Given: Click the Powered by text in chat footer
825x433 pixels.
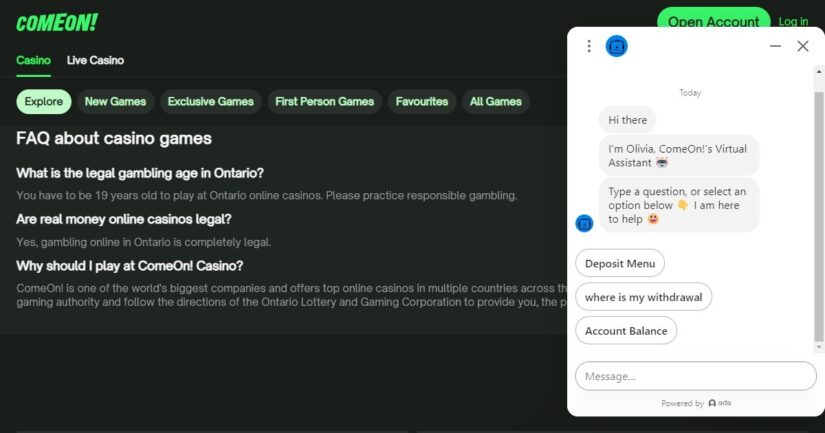Looking at the screenshot, I should point(682,404).
